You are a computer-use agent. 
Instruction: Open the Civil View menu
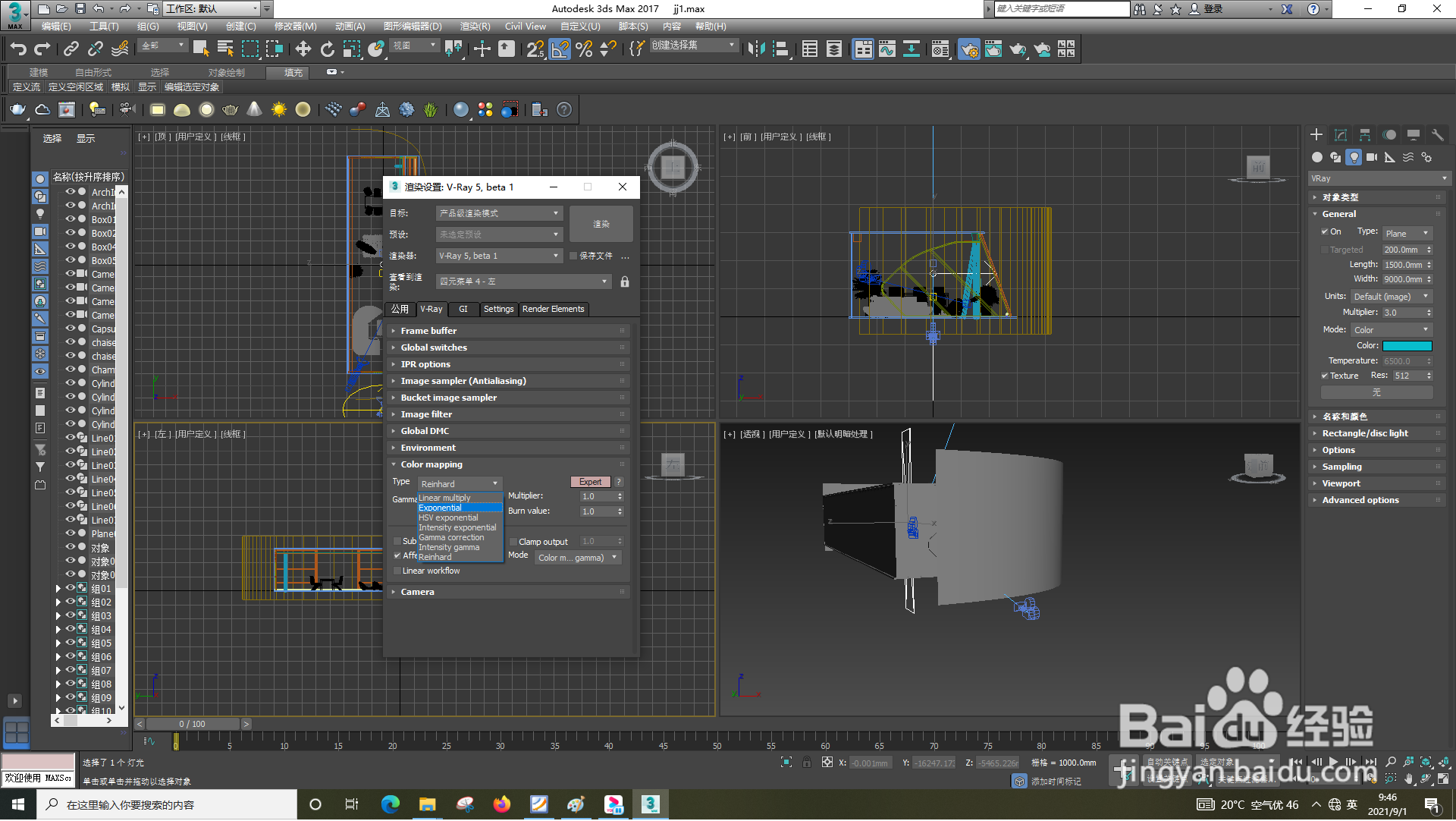[526, 27]
